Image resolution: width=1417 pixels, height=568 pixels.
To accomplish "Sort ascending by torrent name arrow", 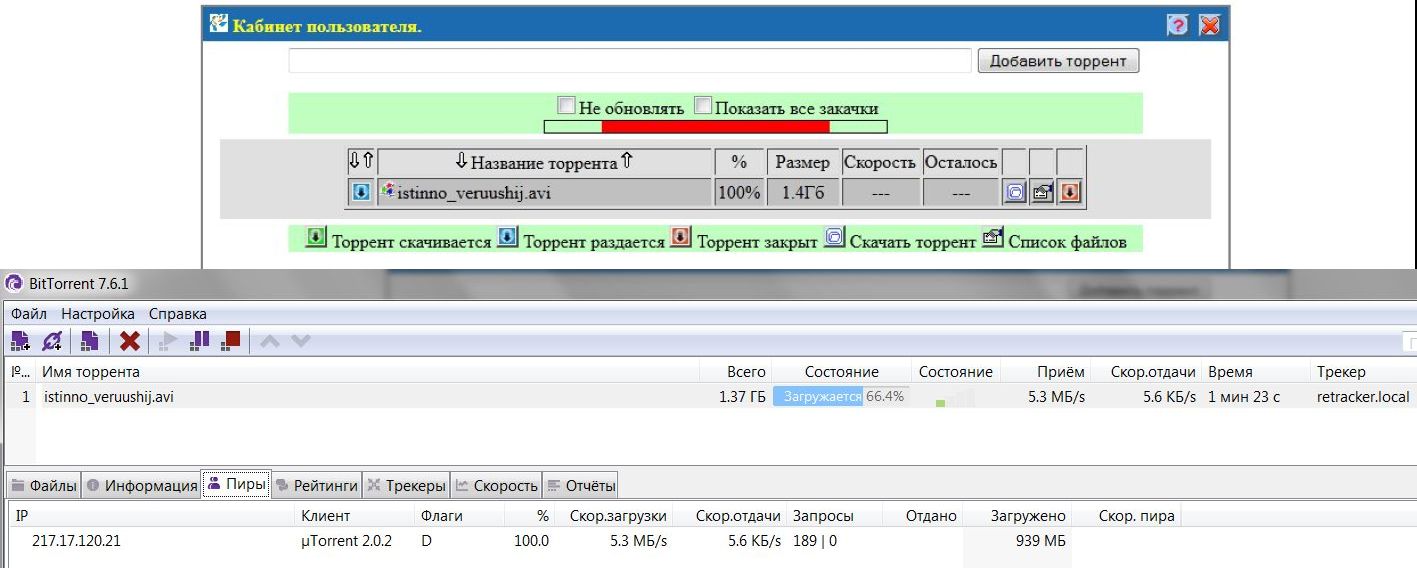I will (626, 161).
